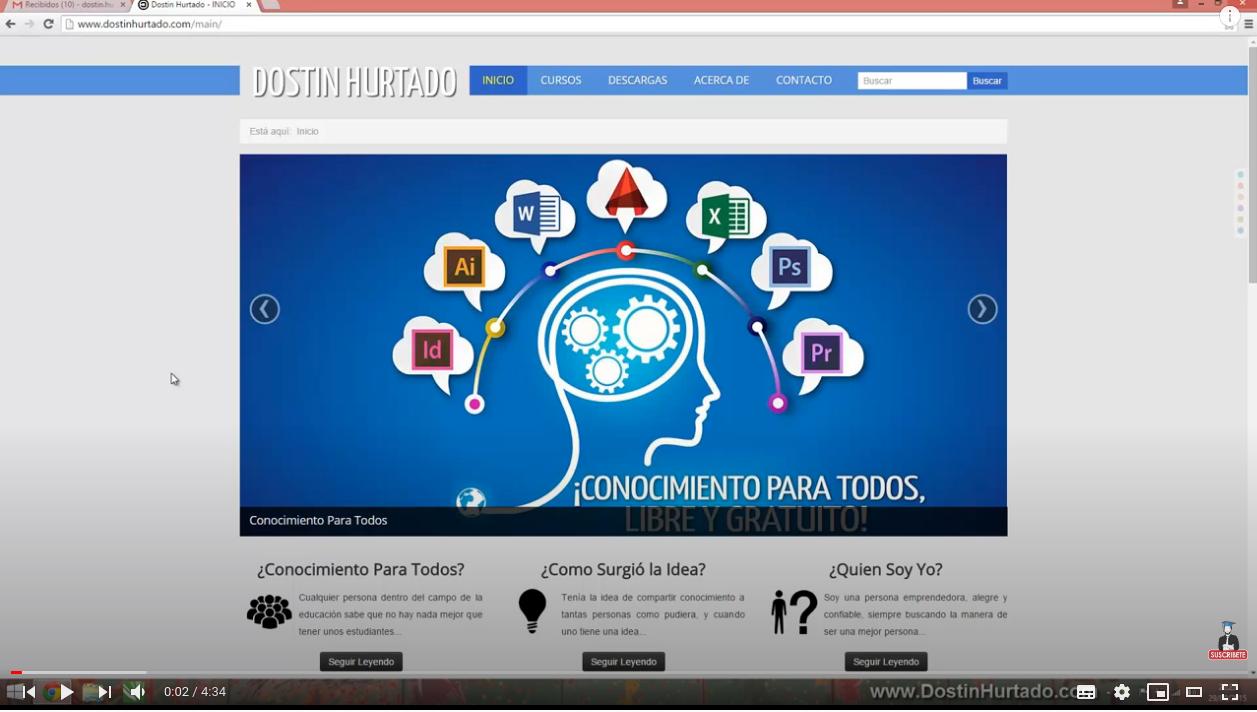Seek along the red video progress bar
1257x712 pixels.
tap(628, 672)
